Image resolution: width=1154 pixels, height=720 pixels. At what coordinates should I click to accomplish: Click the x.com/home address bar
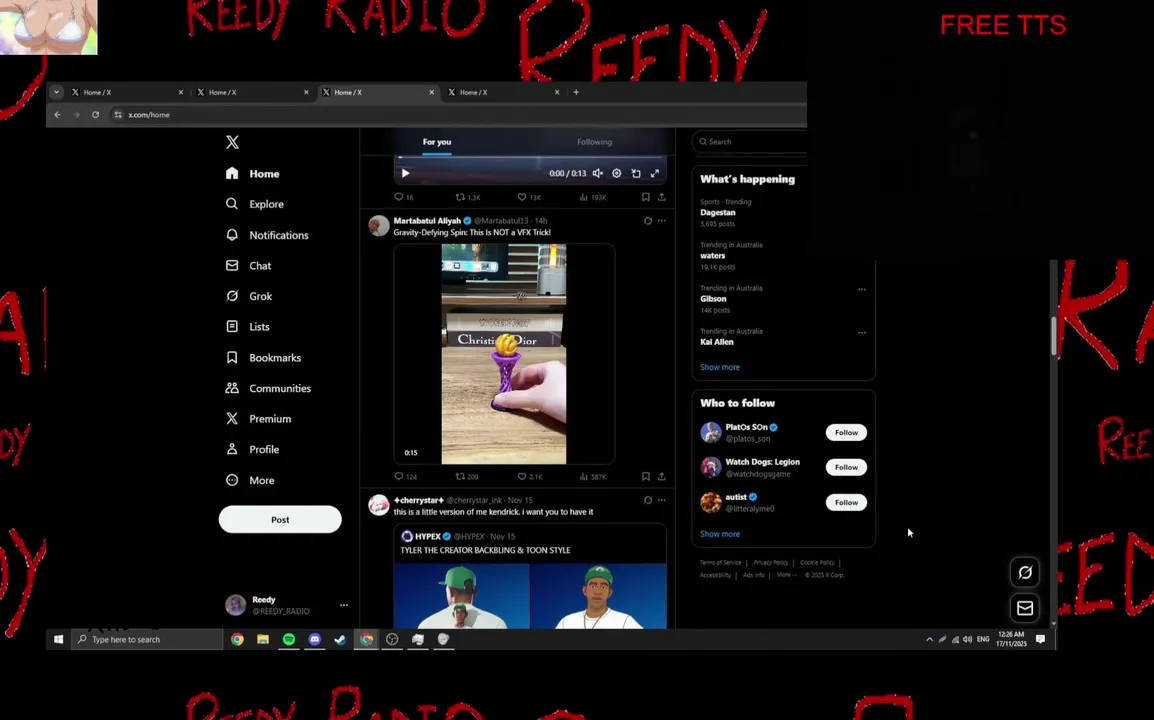456,115
